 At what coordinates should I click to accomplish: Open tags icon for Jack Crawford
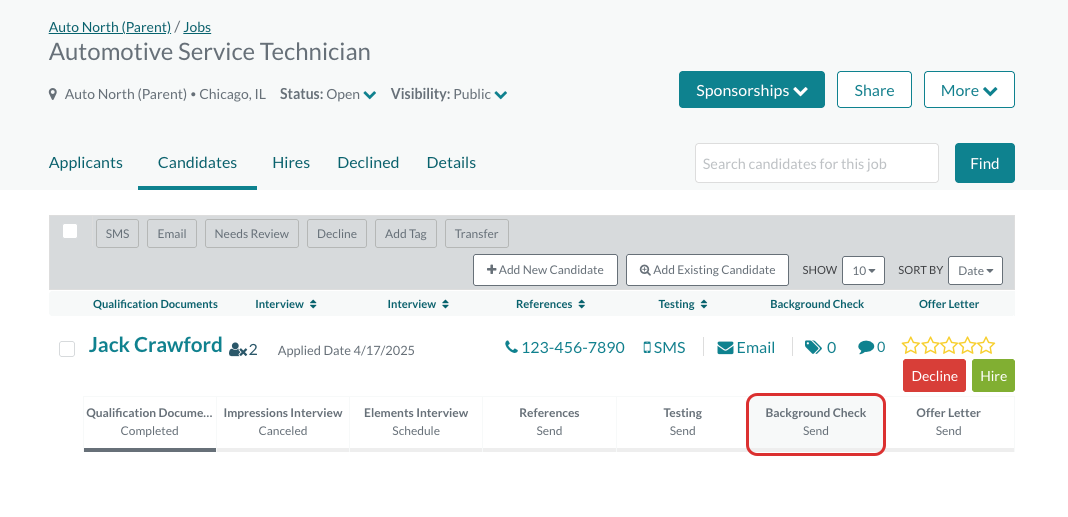tap(813, 348)
